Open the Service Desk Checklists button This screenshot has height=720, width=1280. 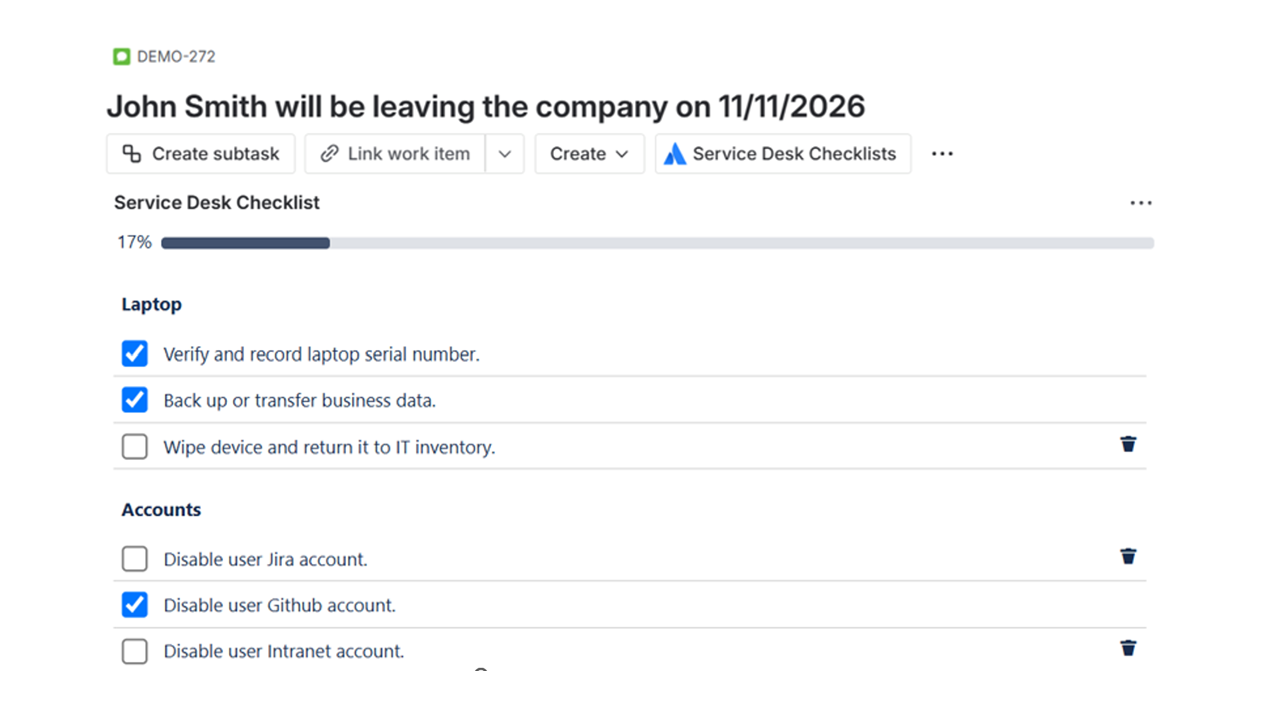coord(782,153)
